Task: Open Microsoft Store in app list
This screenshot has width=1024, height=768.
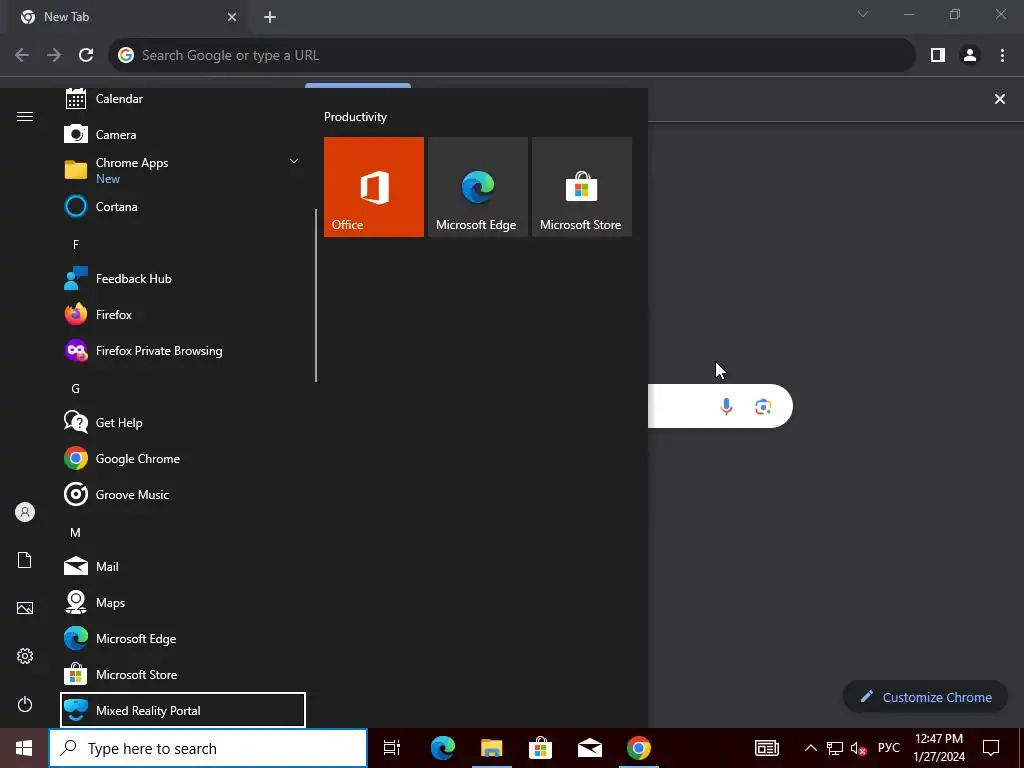Action: [x=183, y=674]
